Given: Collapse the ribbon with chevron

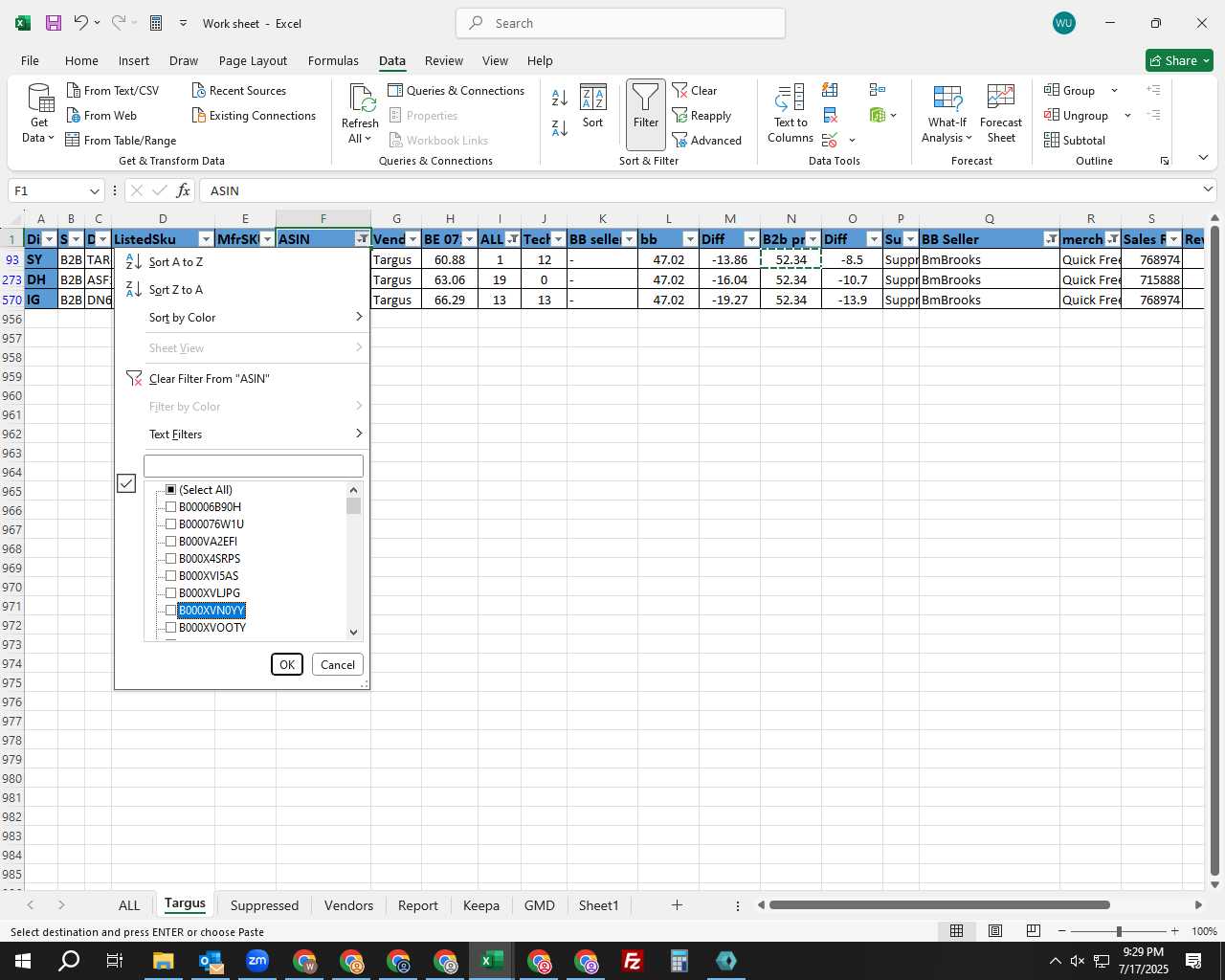Looking at the screenshot, I should point(1203,158).
